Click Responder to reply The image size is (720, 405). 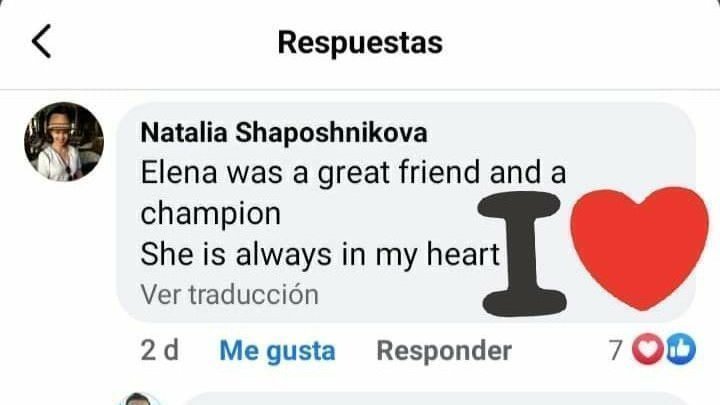444,351
